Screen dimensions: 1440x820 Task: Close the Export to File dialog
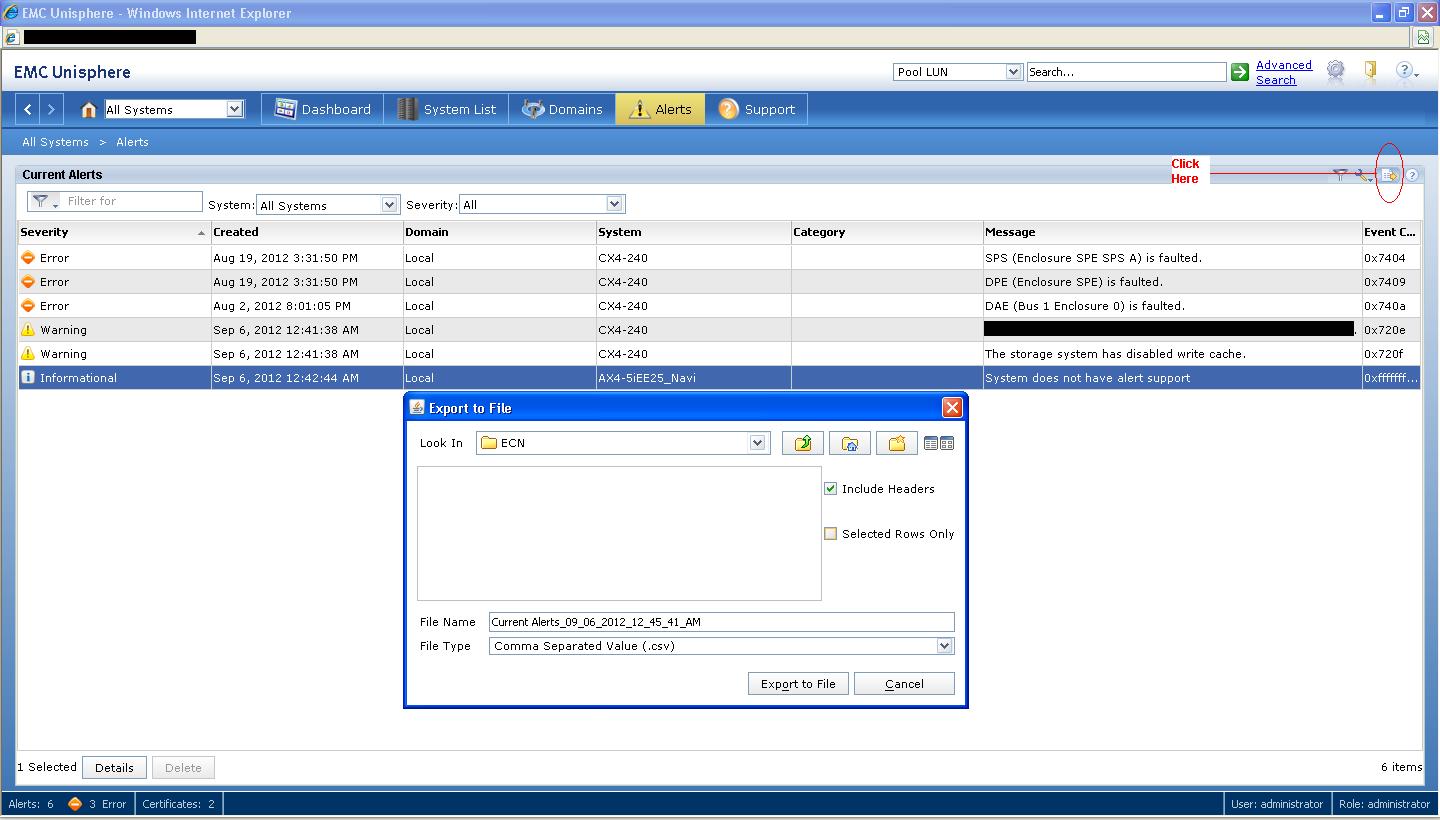click(952, 407)
